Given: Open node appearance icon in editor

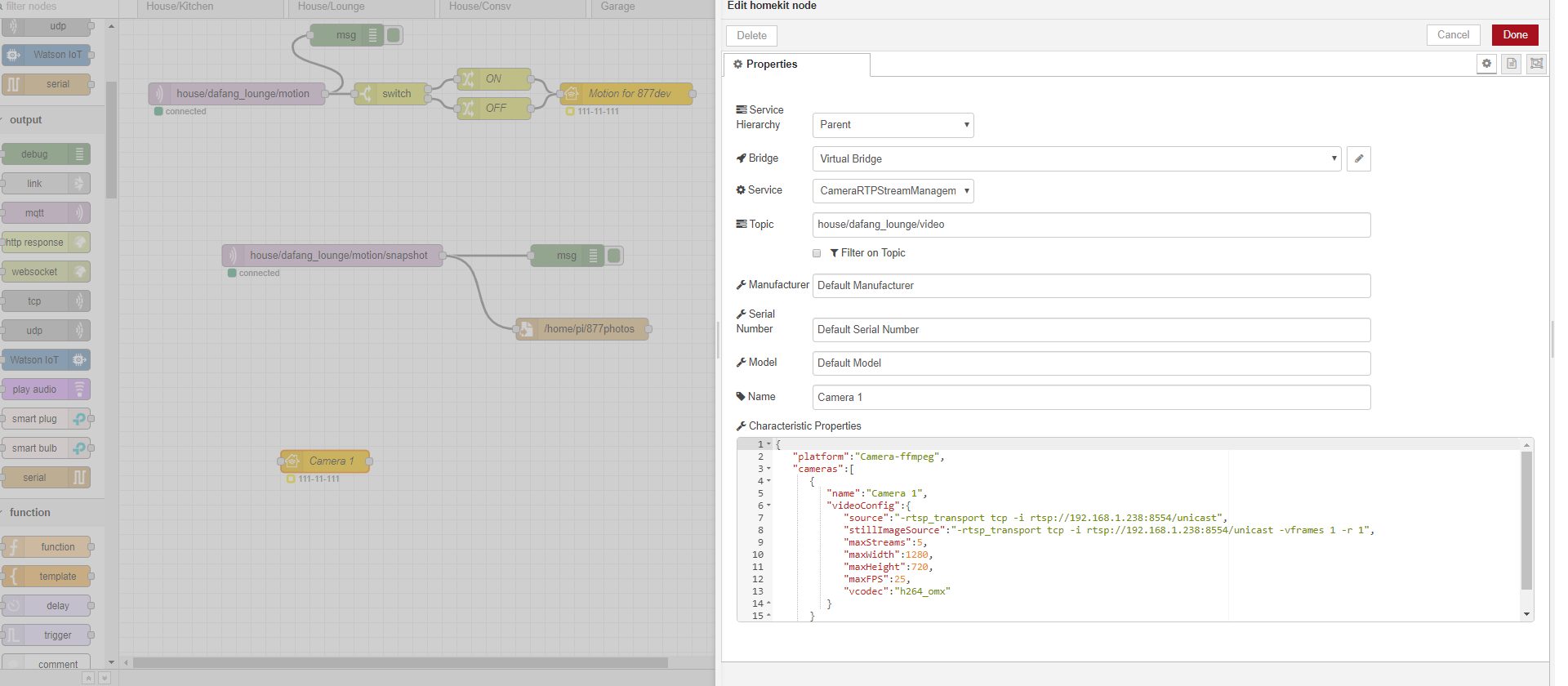Looking at the screenshot, I should pos(1537,64).
